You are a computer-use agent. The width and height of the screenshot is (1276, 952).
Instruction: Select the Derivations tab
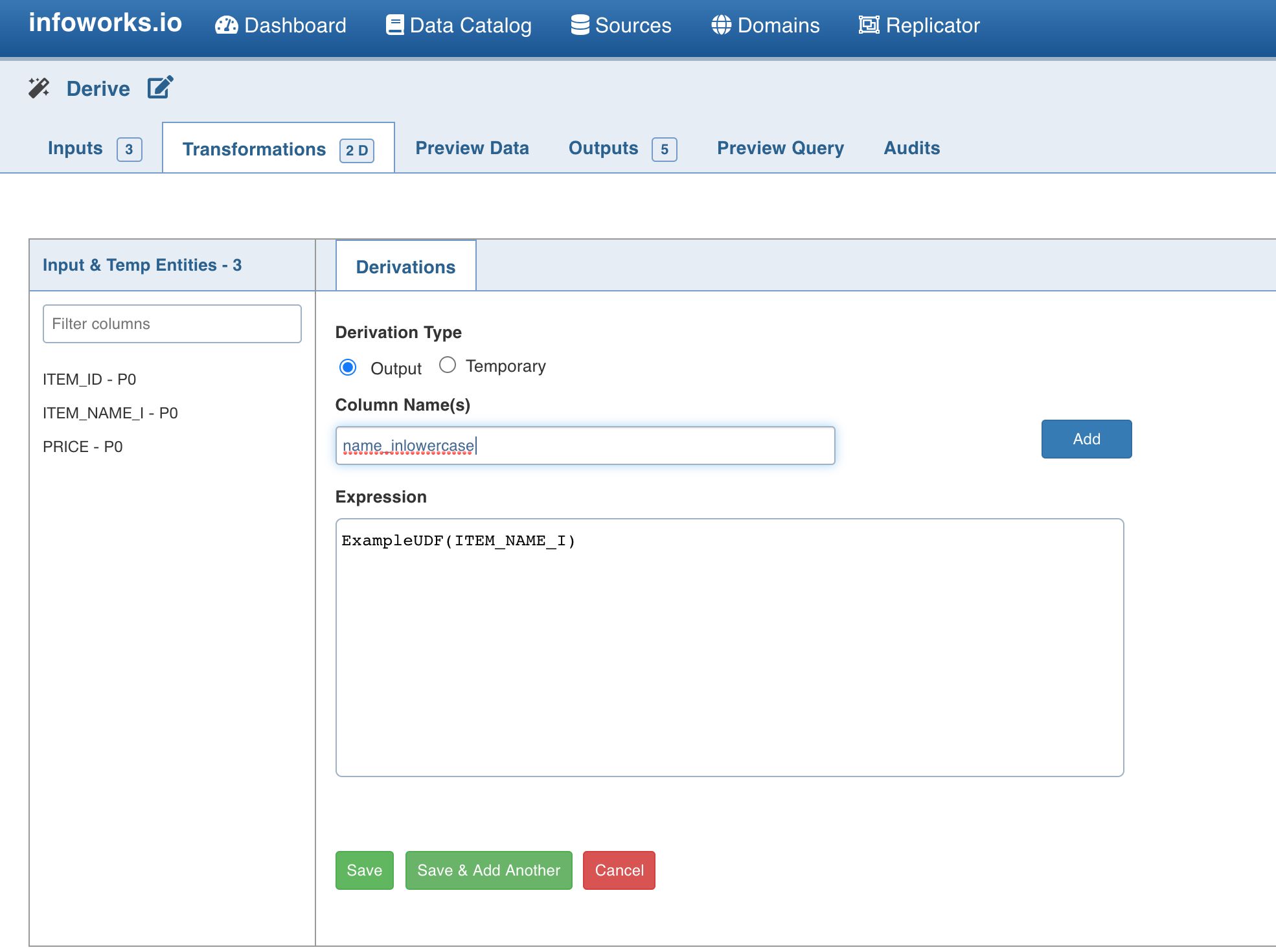(x=405, y=266)
